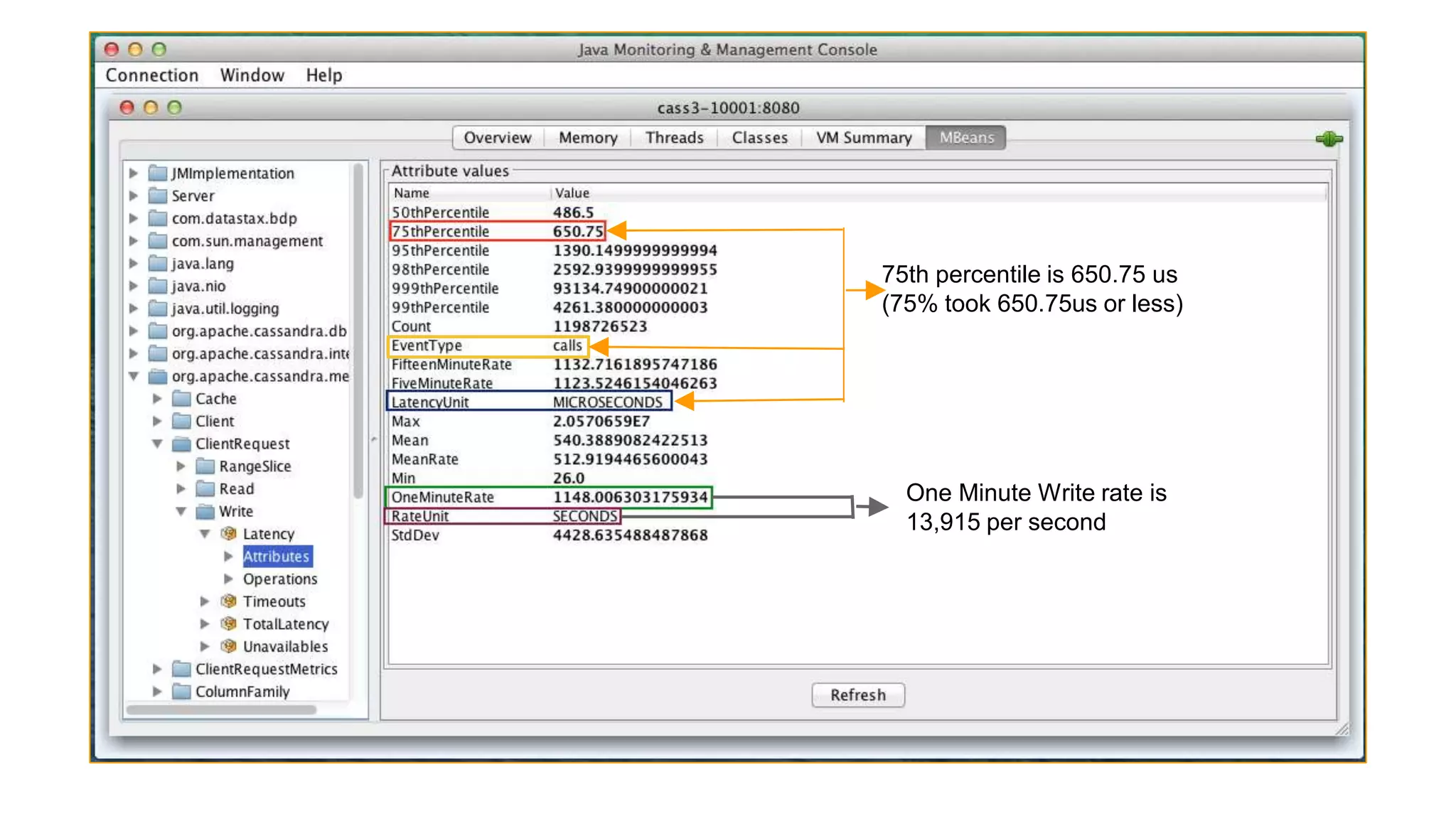The image size is (1456, 819).
Task: Click the java.nio folder icon
Action: pos(158,286)
